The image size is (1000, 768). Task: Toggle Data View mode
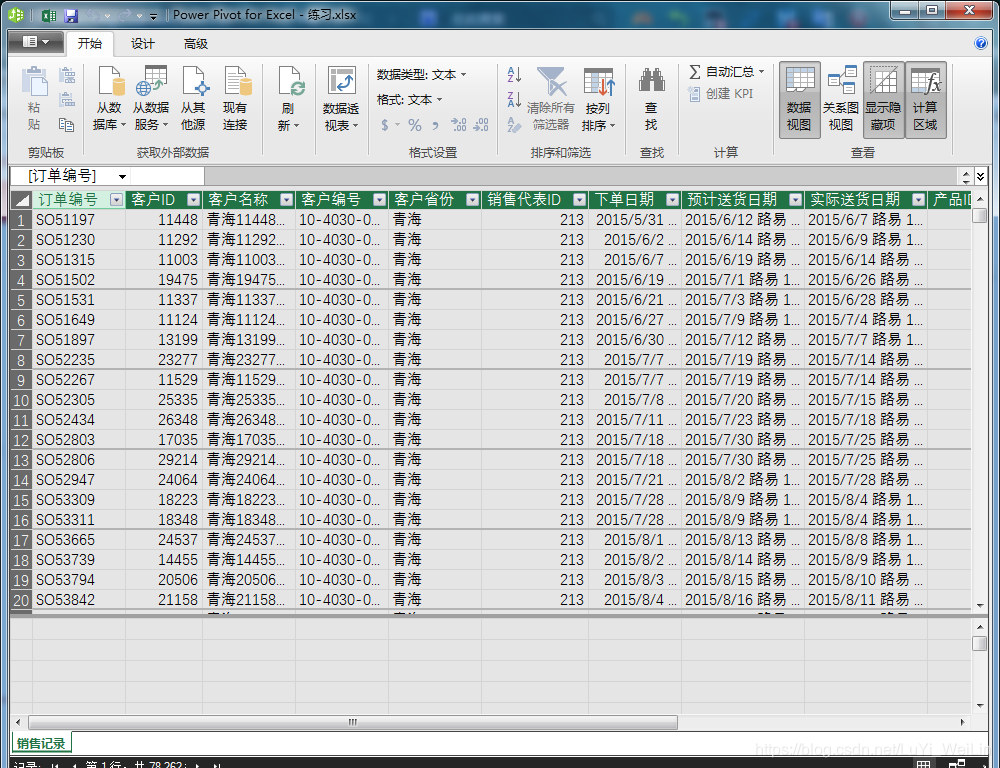tap(799, 100)
